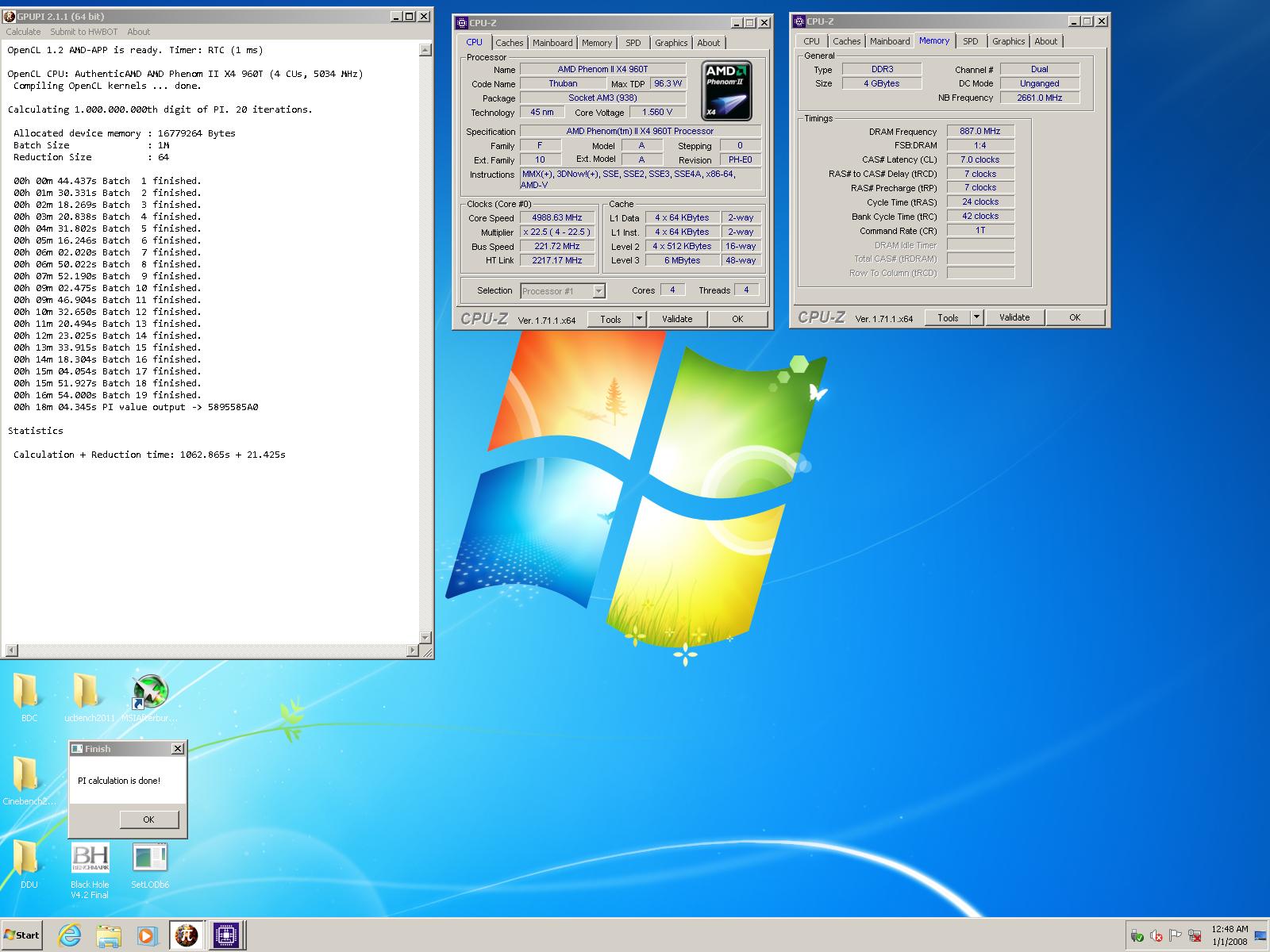This screenshot has width=1270, height=952.
Task: Click Show desktop button near the clock
Action: (x=1260, y=936)
